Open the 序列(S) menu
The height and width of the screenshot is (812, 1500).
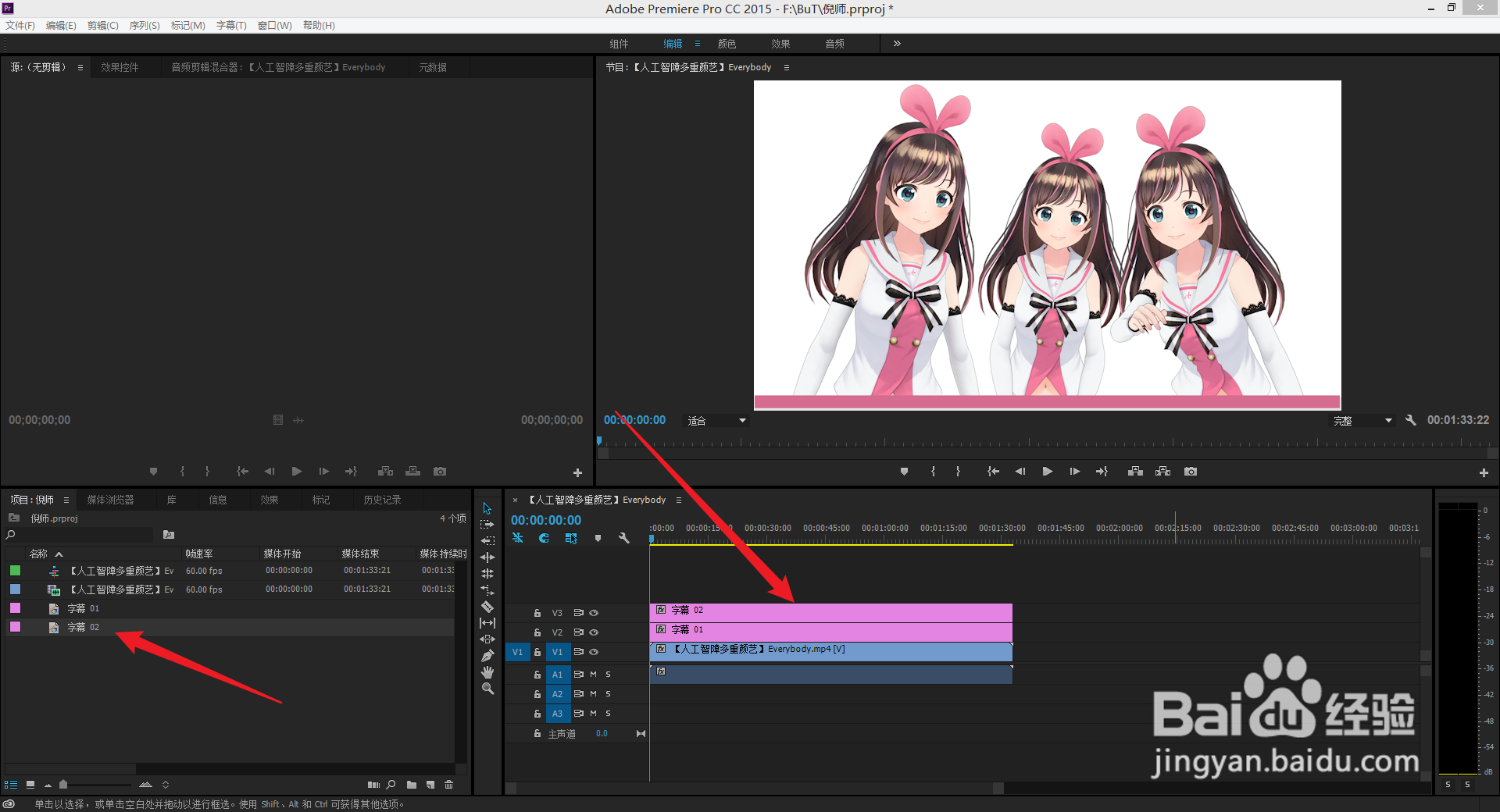tap(145, 26)
